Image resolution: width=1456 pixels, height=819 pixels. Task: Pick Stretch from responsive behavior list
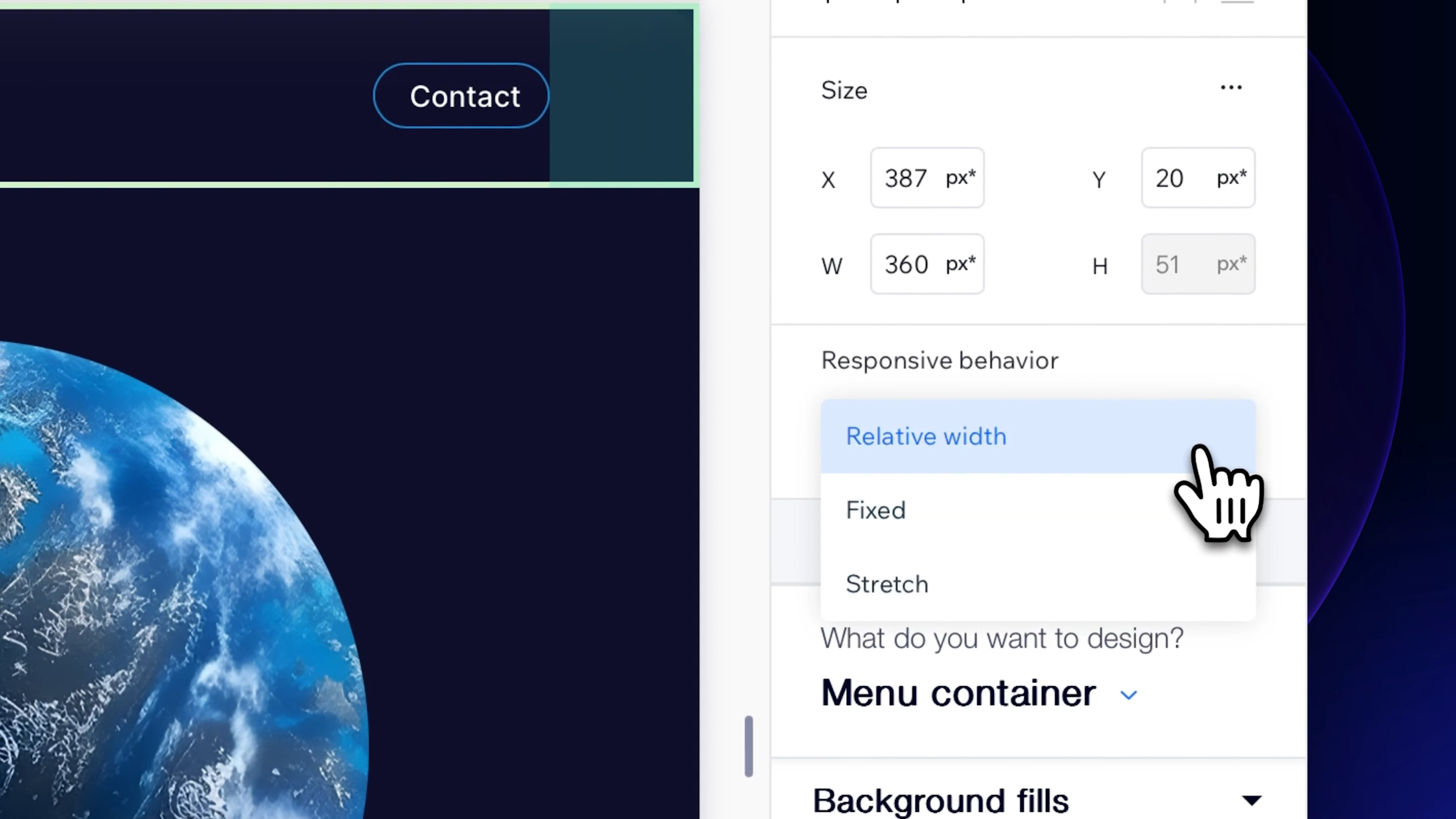click(x=887, y=584)
